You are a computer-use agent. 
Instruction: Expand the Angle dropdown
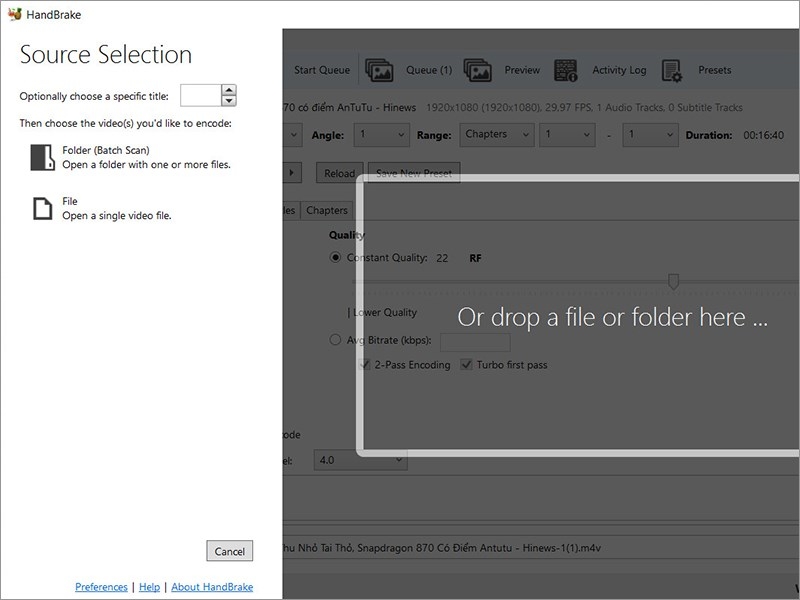click(x=400, y=134)
